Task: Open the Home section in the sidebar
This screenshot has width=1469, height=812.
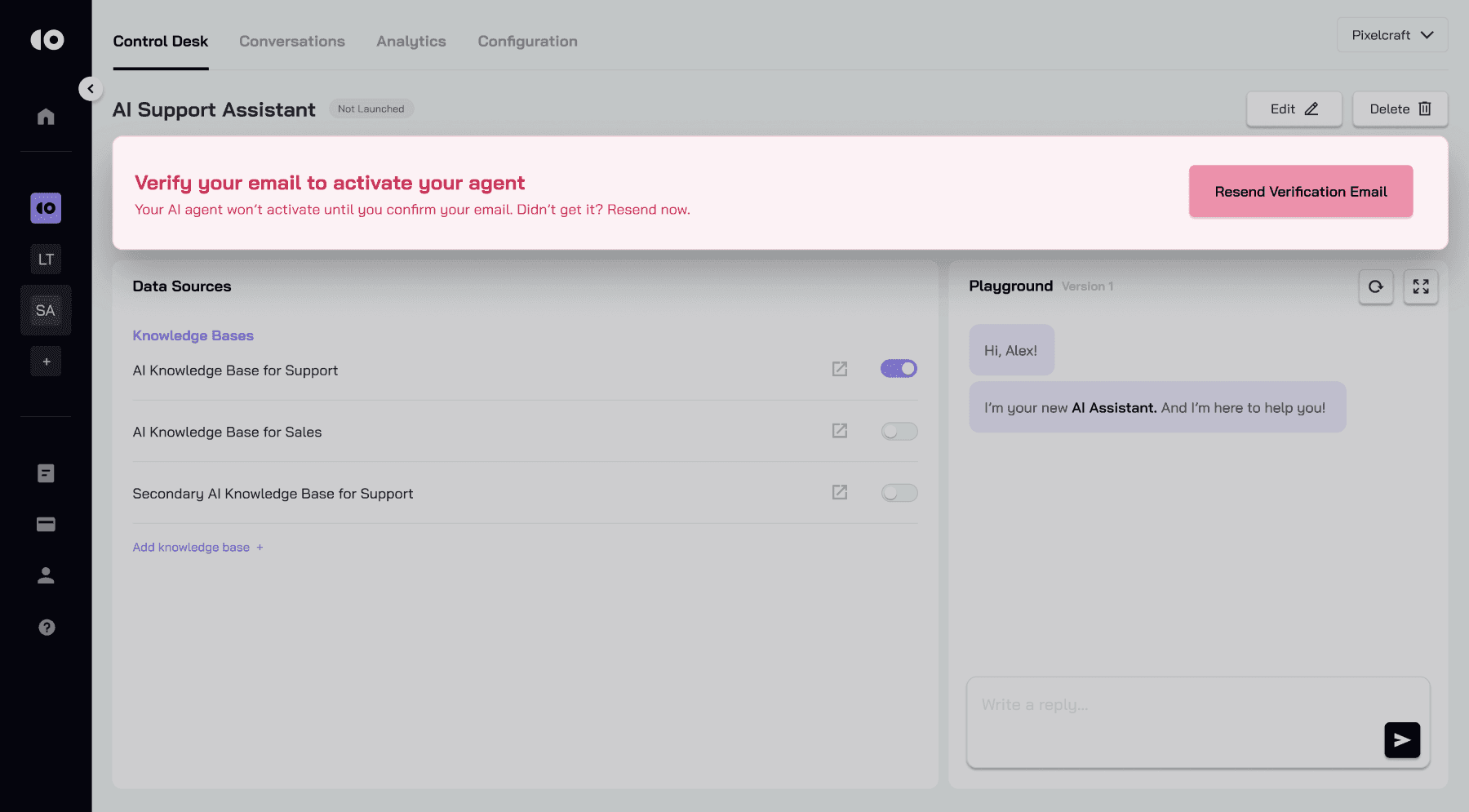Action: [46, 117]
